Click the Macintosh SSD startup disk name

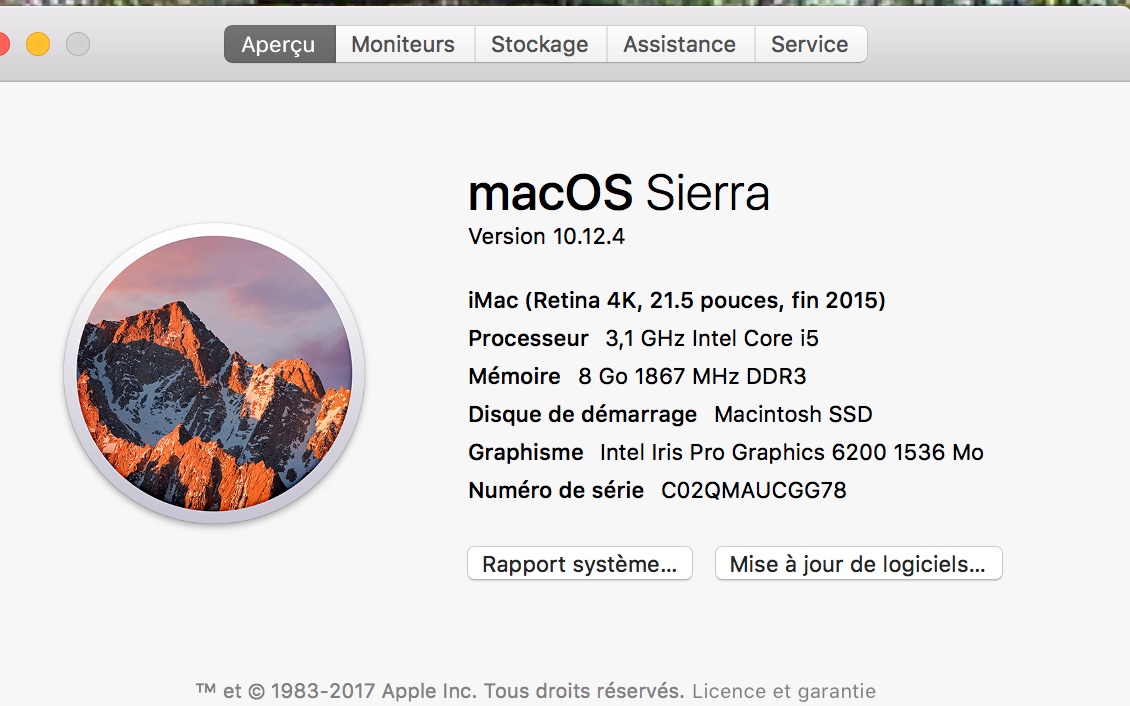tap(793, 414)
